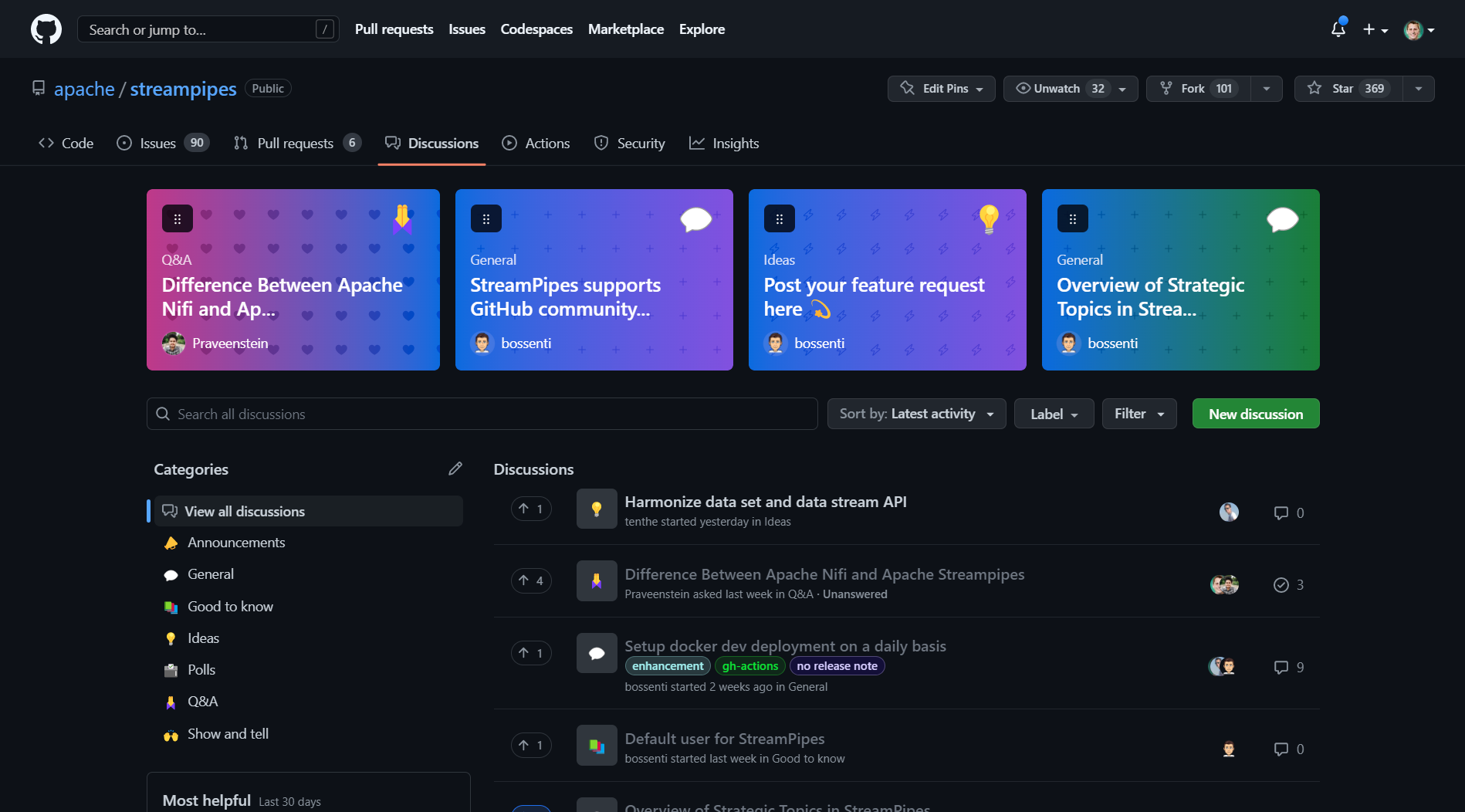
Task: Open the notifications bell
Action: (x=1338, y=29)
